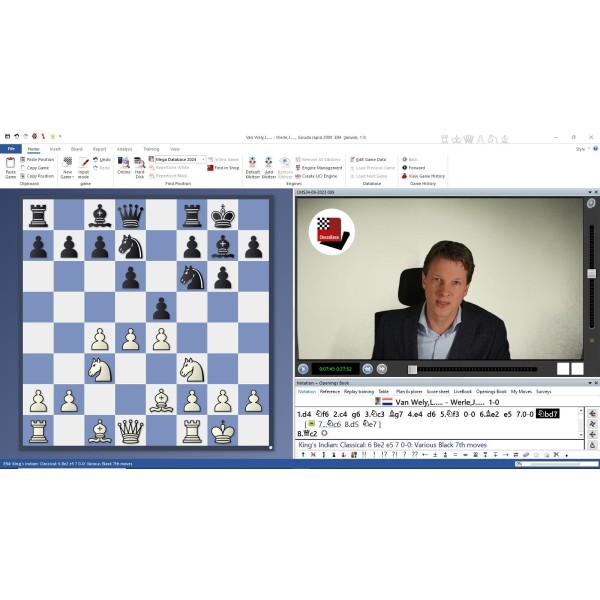Viewport: 600px width, 600px height.
Task: Search position on Hard Disk
Action: (140, 168)
